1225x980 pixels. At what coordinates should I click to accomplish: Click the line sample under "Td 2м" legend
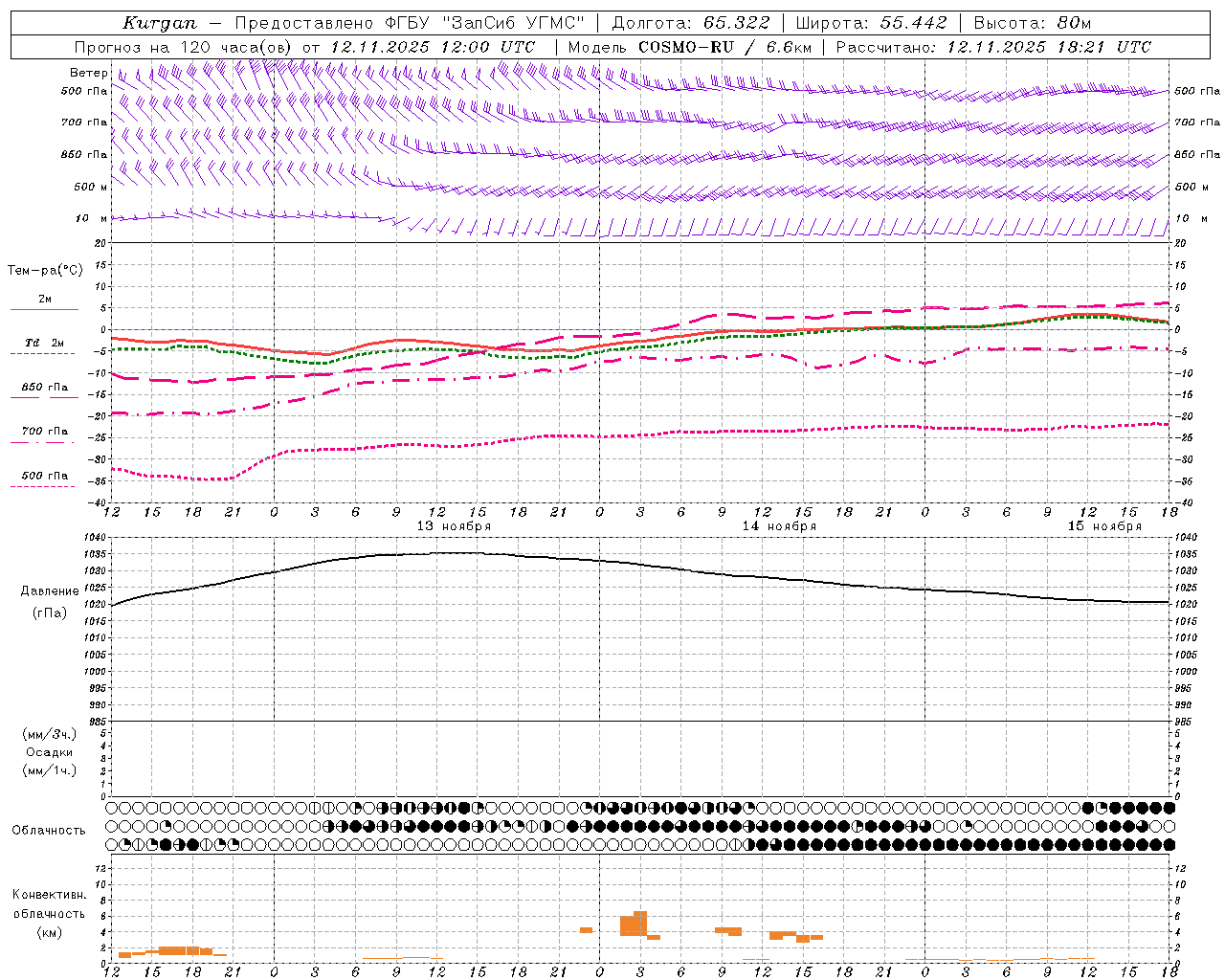pyautogui.click(x=43, y=354)
